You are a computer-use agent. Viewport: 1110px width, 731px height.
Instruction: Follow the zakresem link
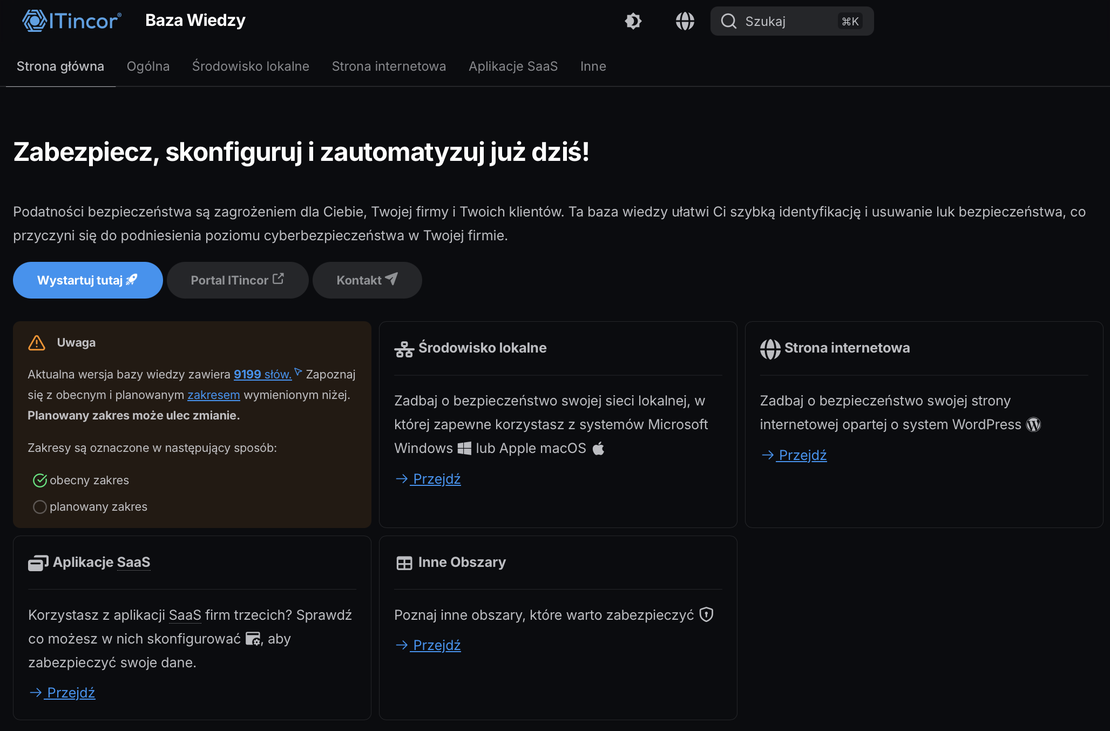click(214, 395)
